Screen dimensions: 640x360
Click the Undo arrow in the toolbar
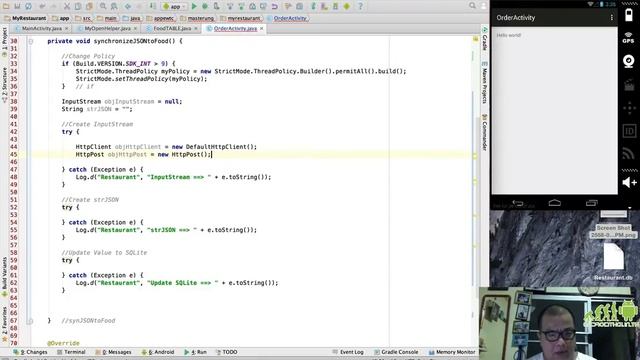42,6
